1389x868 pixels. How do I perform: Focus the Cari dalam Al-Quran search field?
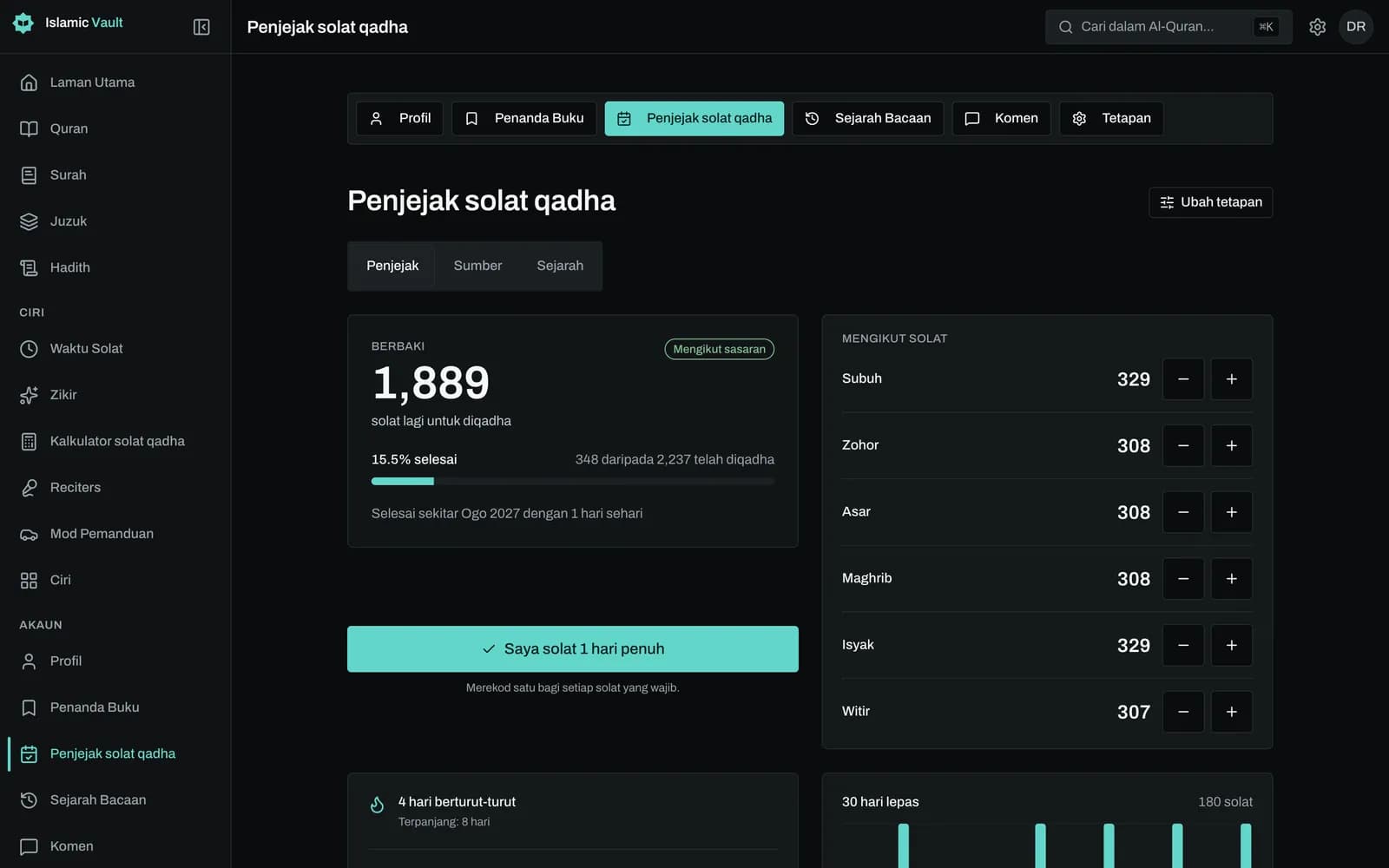[1168, 27]
